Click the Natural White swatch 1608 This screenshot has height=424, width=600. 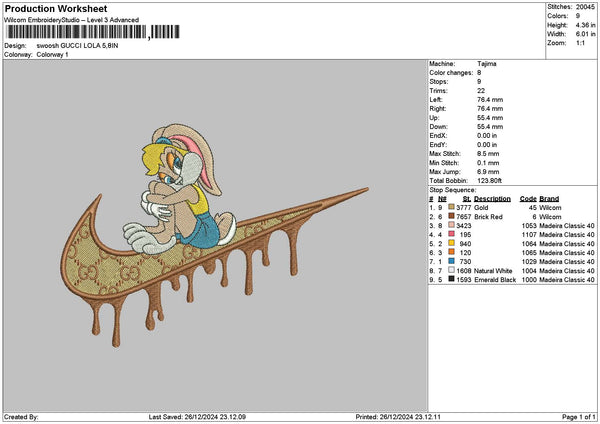[x=451, y=270]
